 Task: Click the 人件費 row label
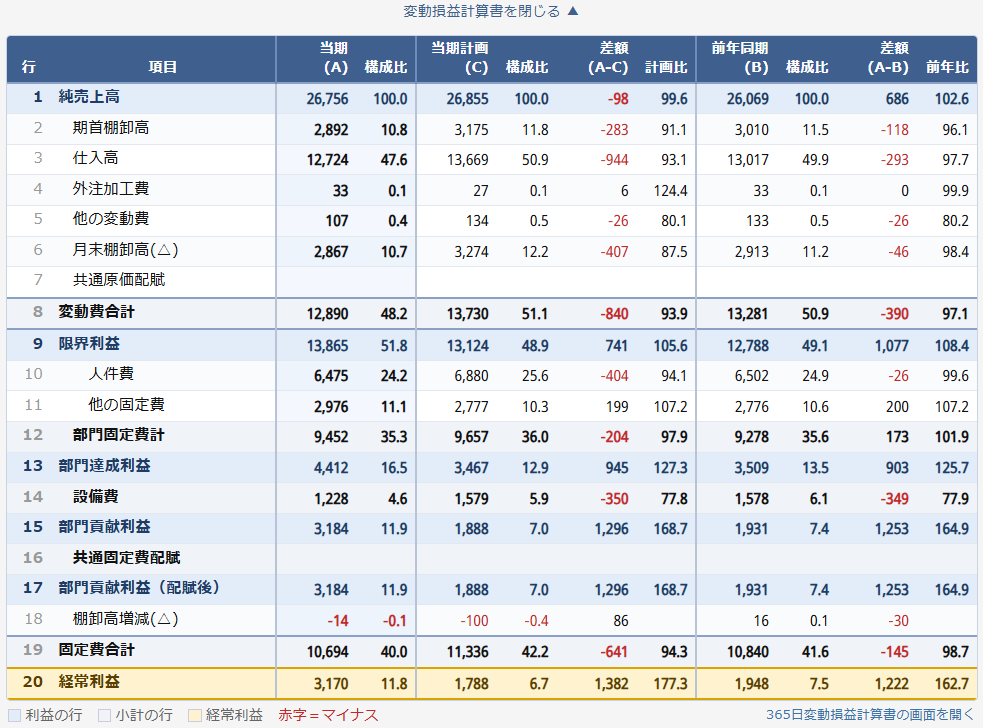111,374
